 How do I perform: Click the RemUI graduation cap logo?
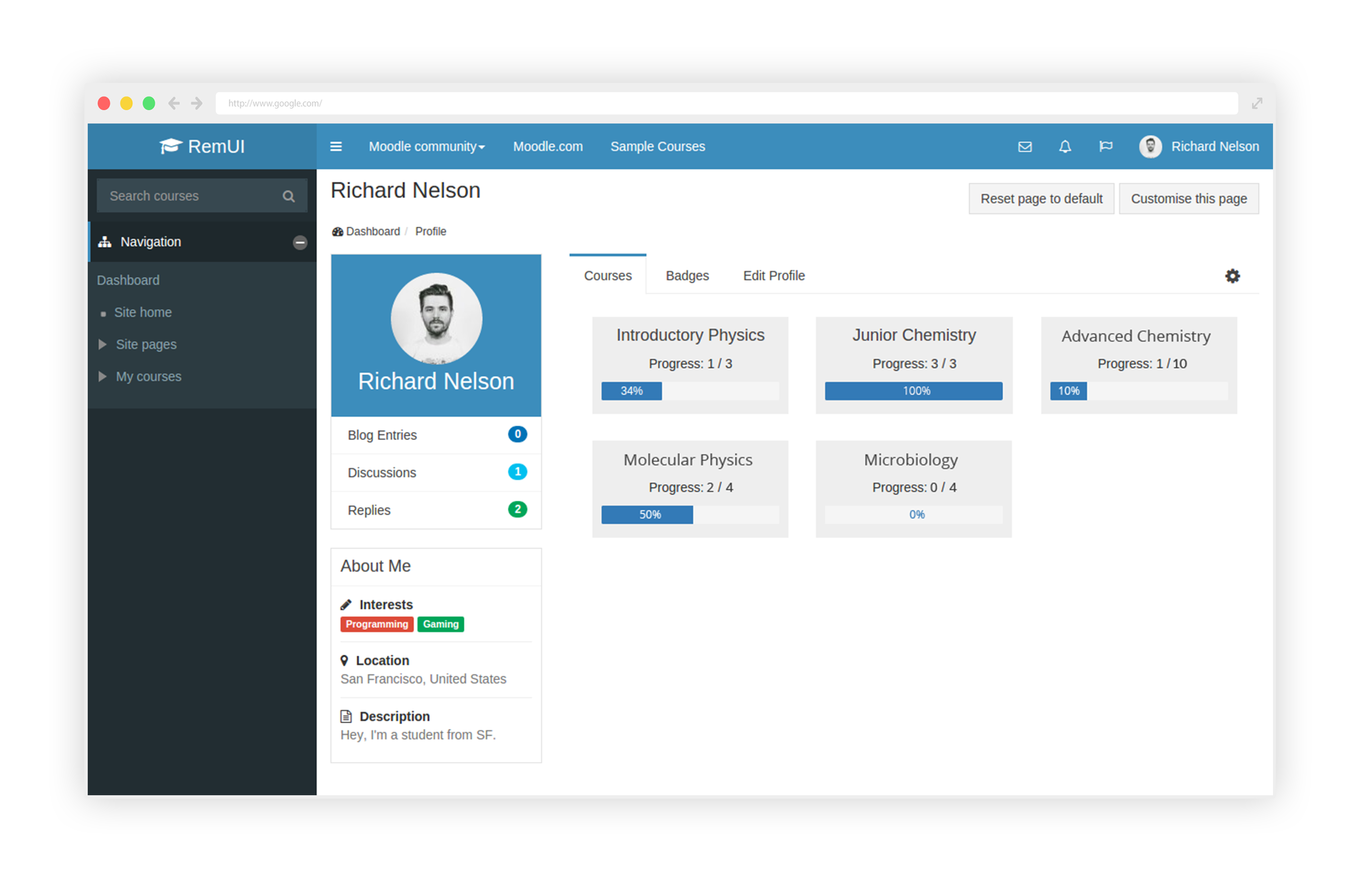[x=170, y=146]
